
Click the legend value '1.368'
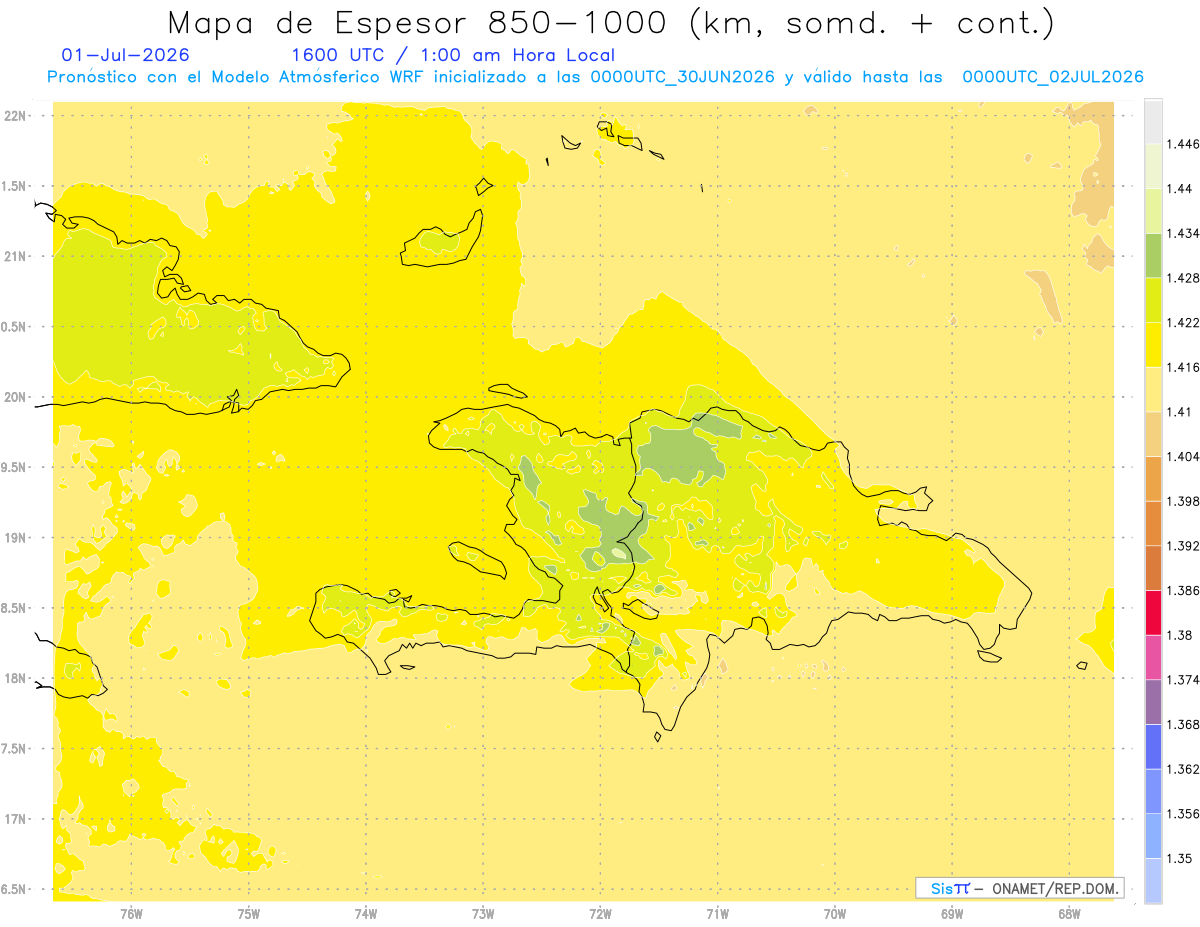click(1183, 724)
